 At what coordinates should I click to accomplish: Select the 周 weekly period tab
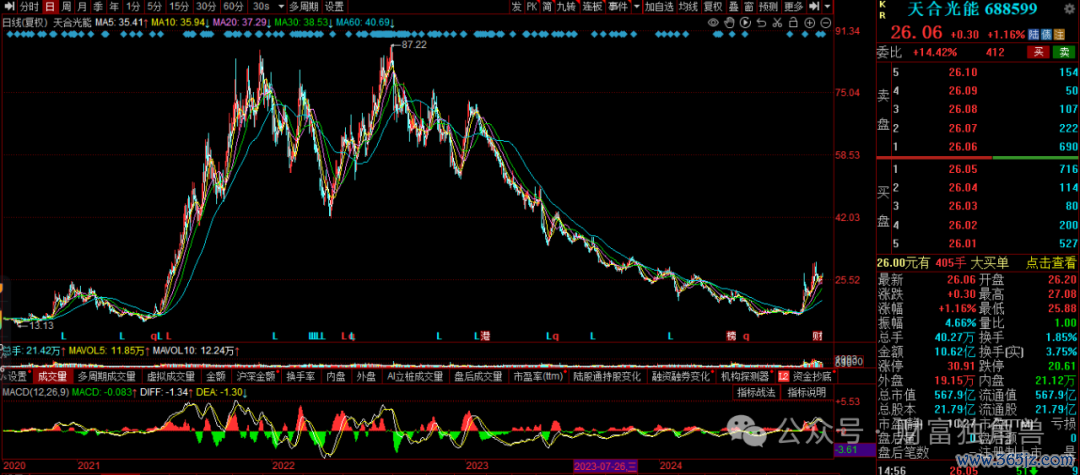click(x=66, y=7)
